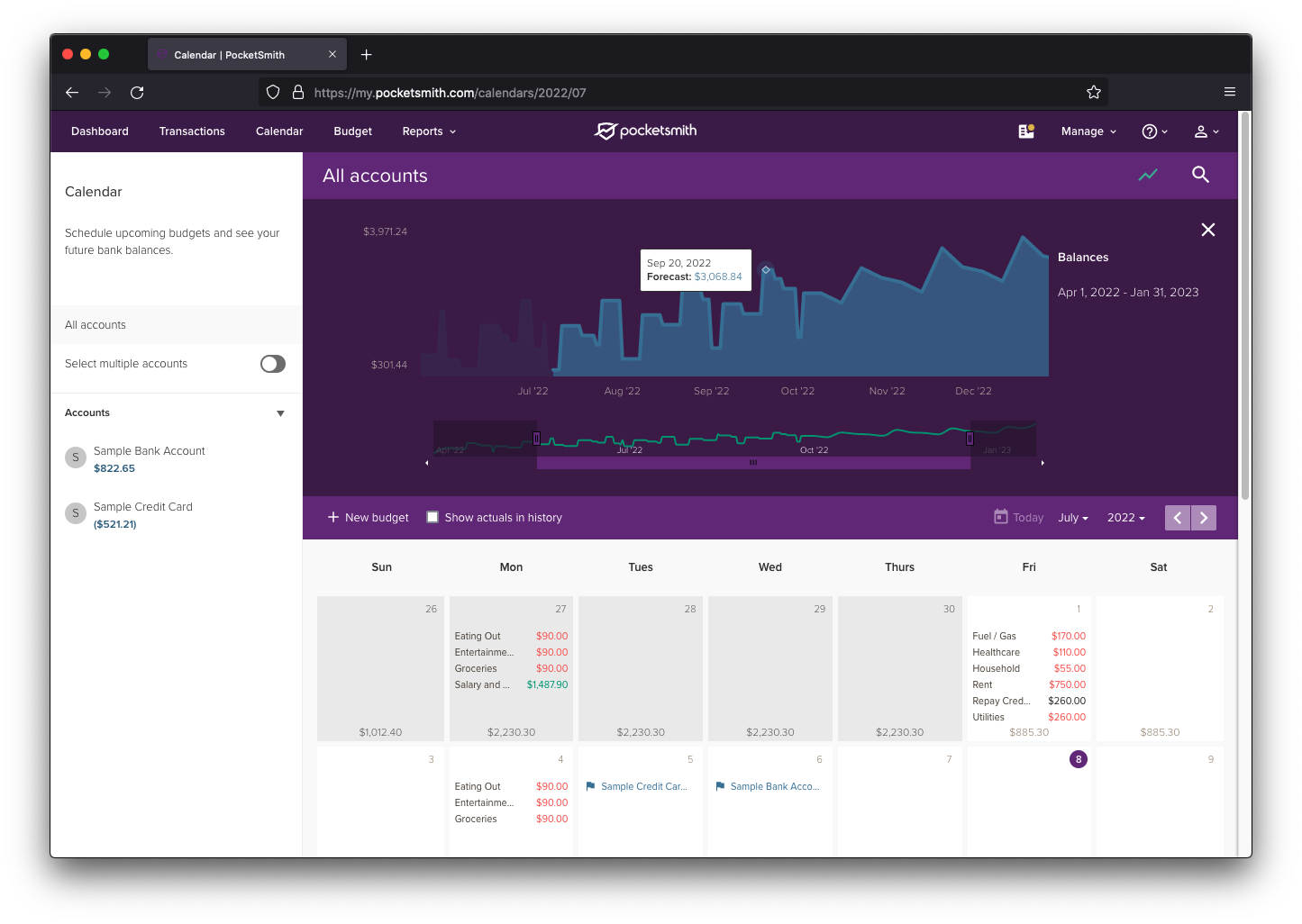This screenshot has height=924, width=1302.
Task: Go to the previous month arrow
Action: click(1177, 518)
